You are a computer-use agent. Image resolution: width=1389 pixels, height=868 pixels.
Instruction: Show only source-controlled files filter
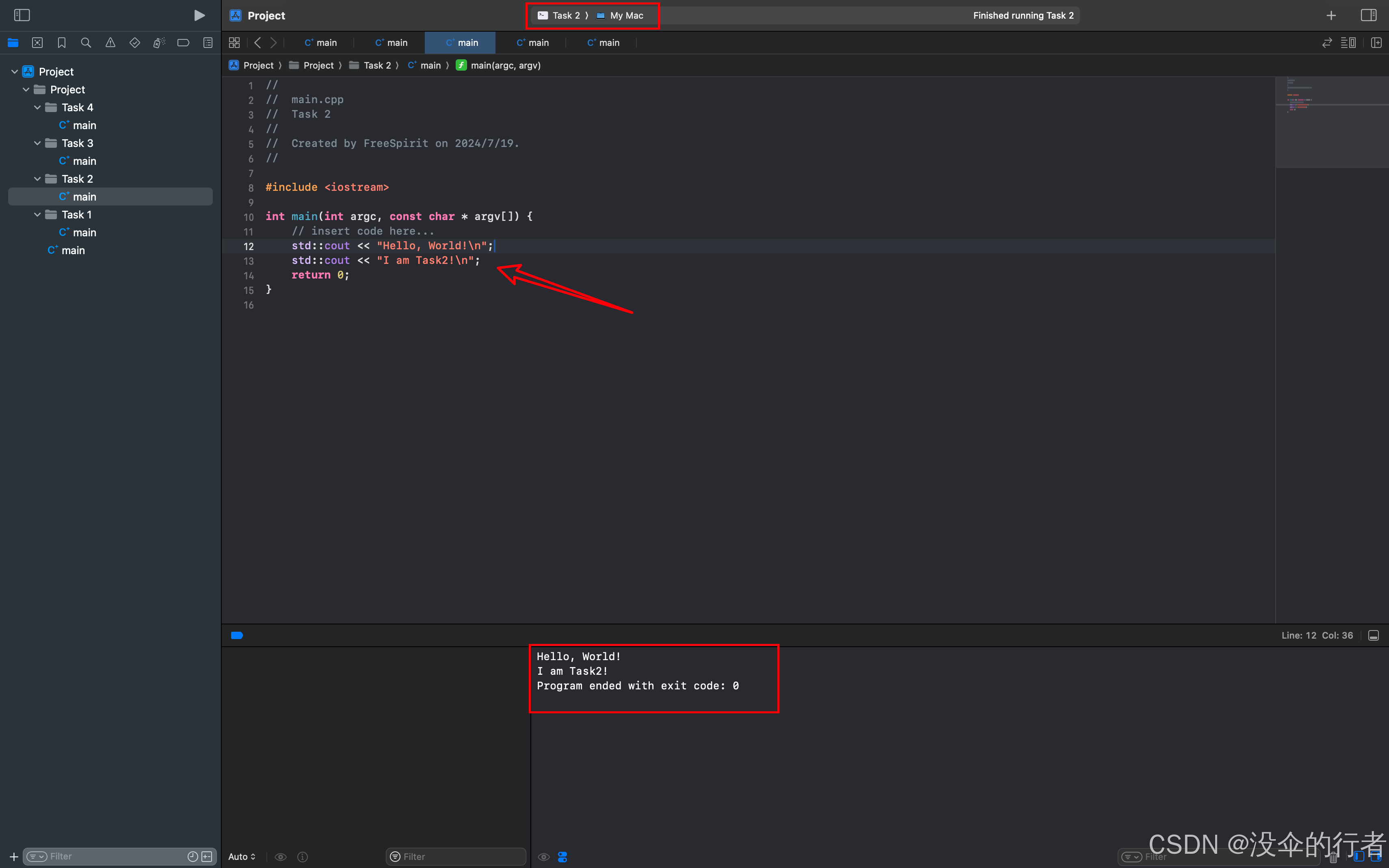click(x=207, y=857)
